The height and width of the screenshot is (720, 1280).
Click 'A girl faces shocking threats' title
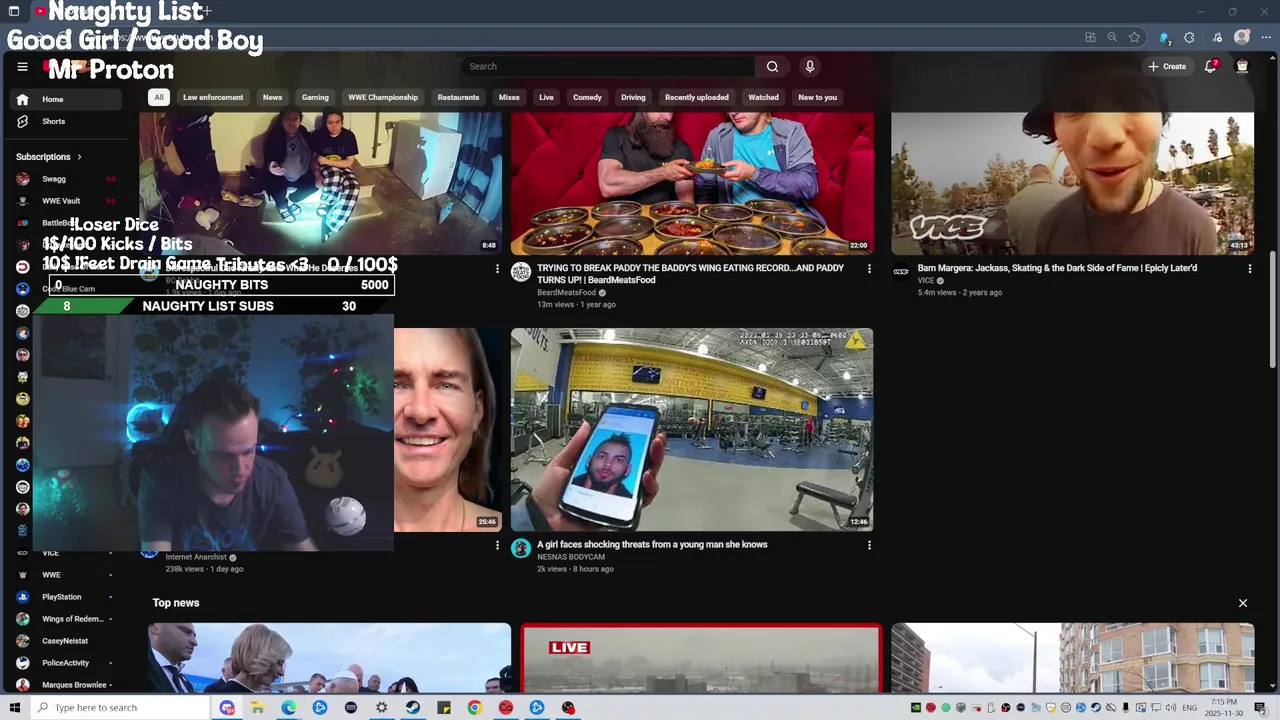[652, 545]
